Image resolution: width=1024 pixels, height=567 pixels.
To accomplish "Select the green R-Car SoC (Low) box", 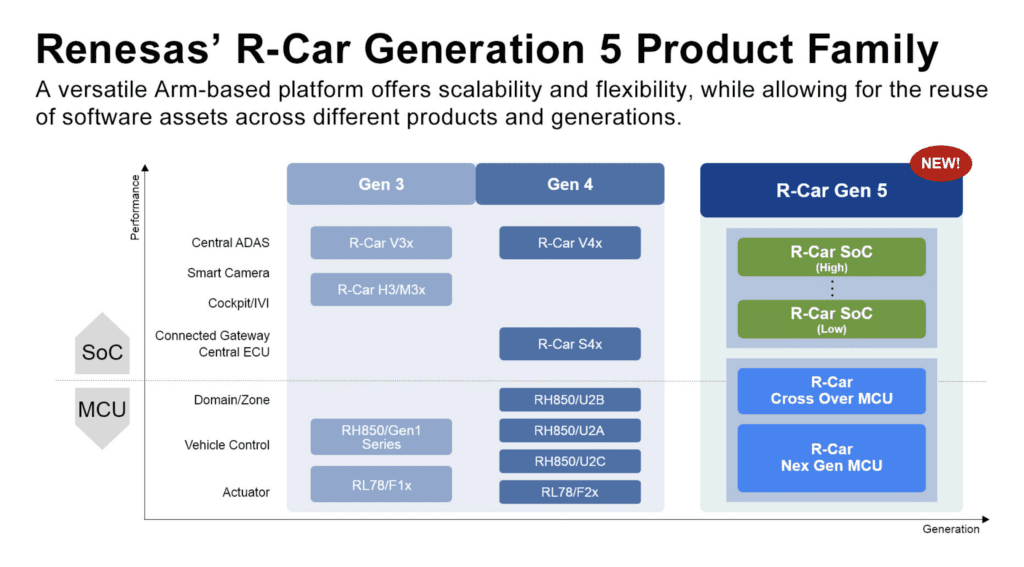I will click(831, 319).
